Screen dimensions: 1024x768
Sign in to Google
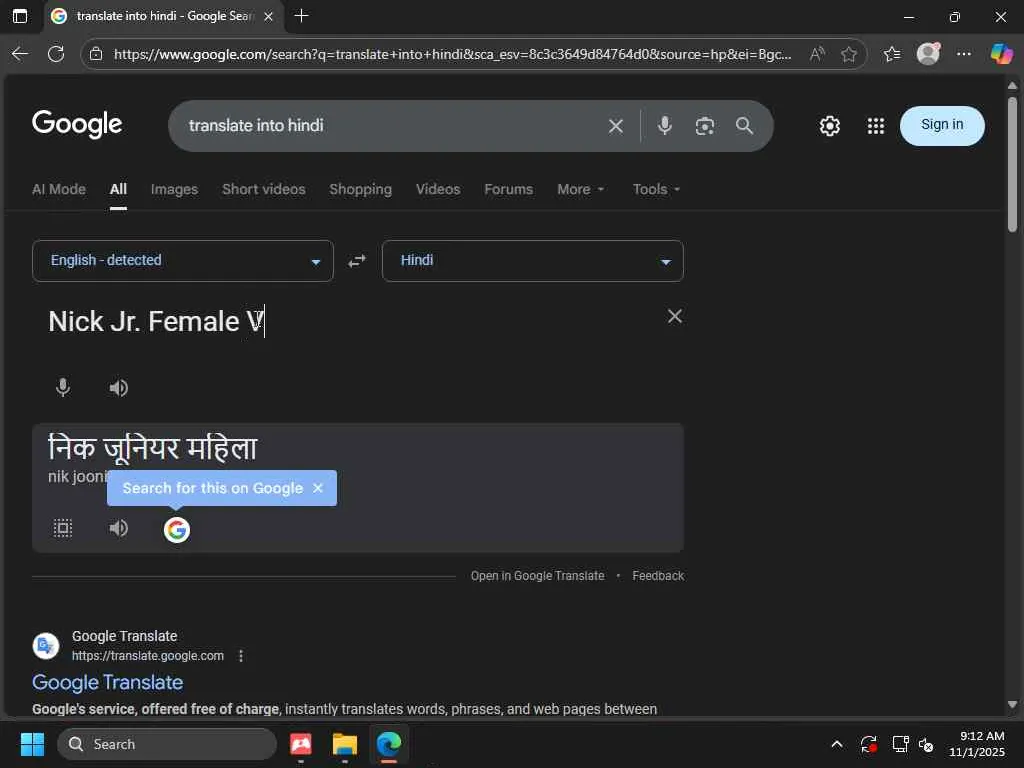(942, 125)
